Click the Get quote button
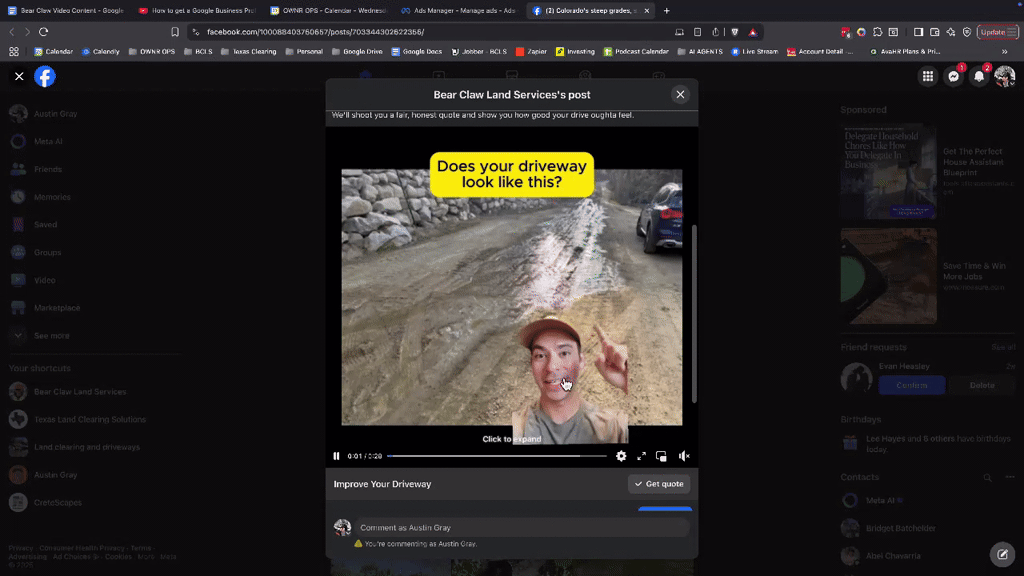The image size is (1024, 576). (658, 483)
